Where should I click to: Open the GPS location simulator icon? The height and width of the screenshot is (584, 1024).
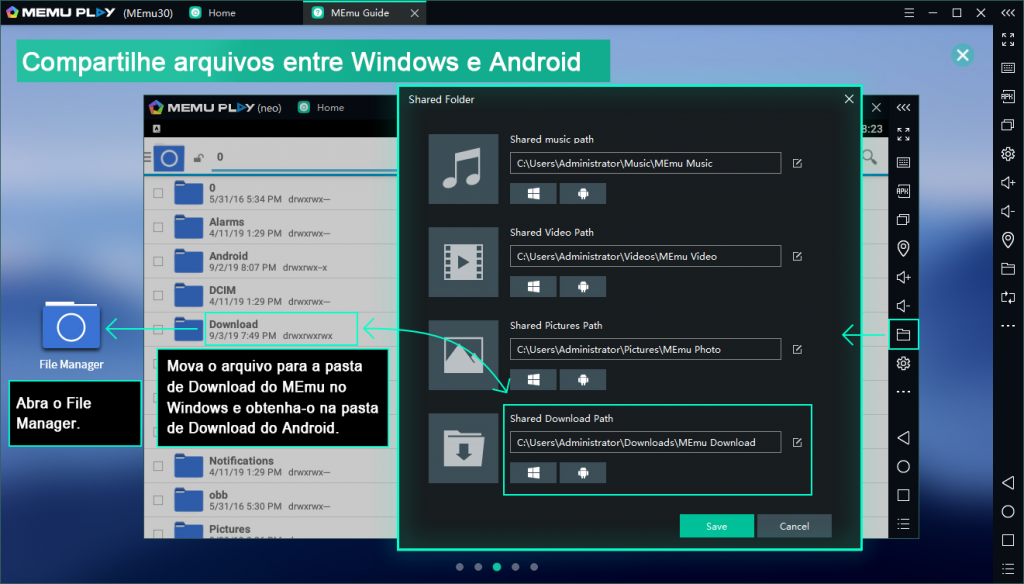1008,240
